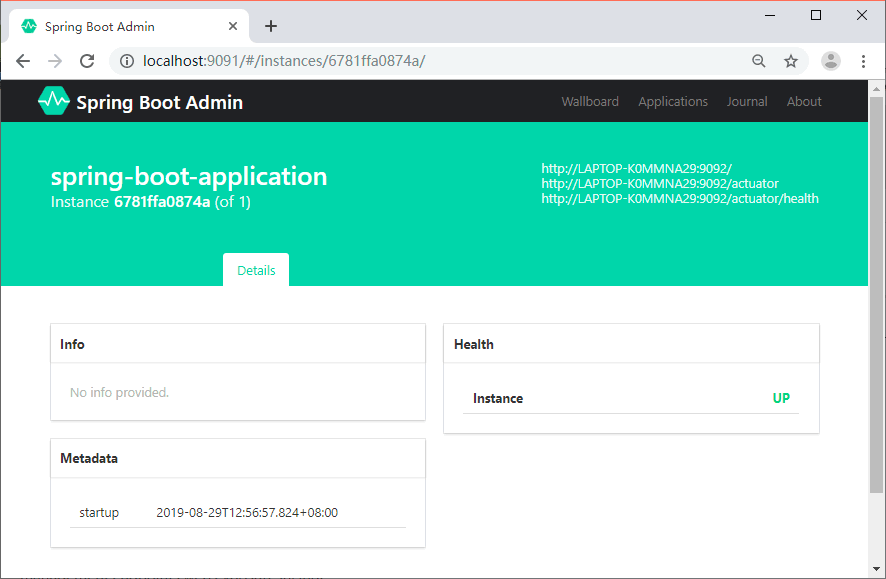Screen dimensions: 886x579
Task: Select the Spring Boot Admin browser tab
Action: [129, 26]
